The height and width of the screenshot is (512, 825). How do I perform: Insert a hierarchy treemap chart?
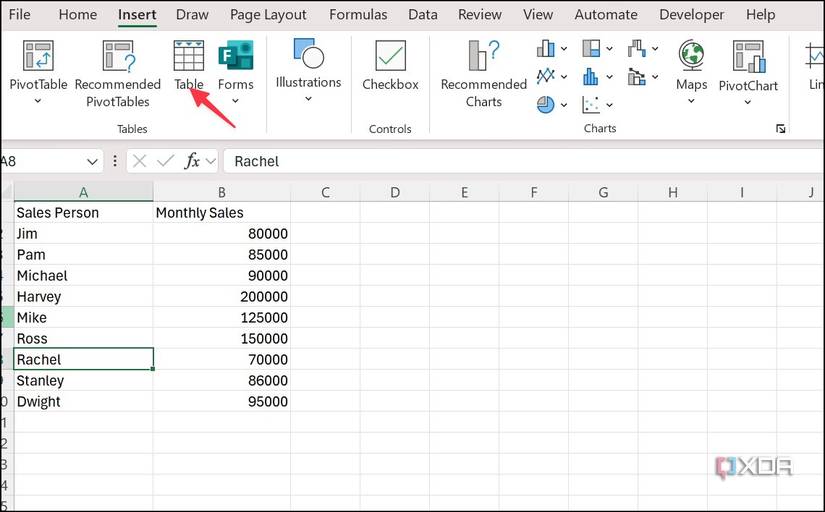coord(591,48)
